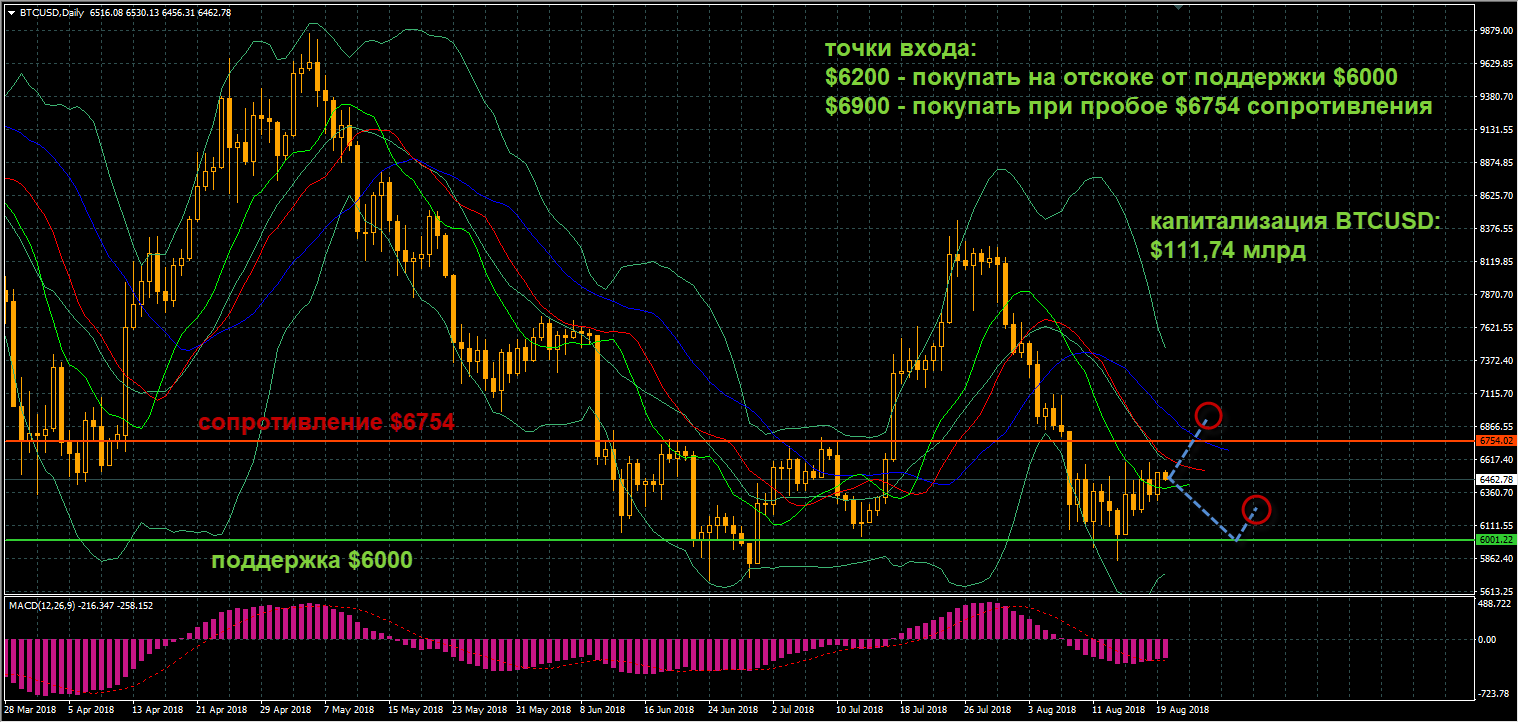Click the 10 Jul 2018 date label
The height and width of the screenshot is (723, 1519).
coord(860,710)
